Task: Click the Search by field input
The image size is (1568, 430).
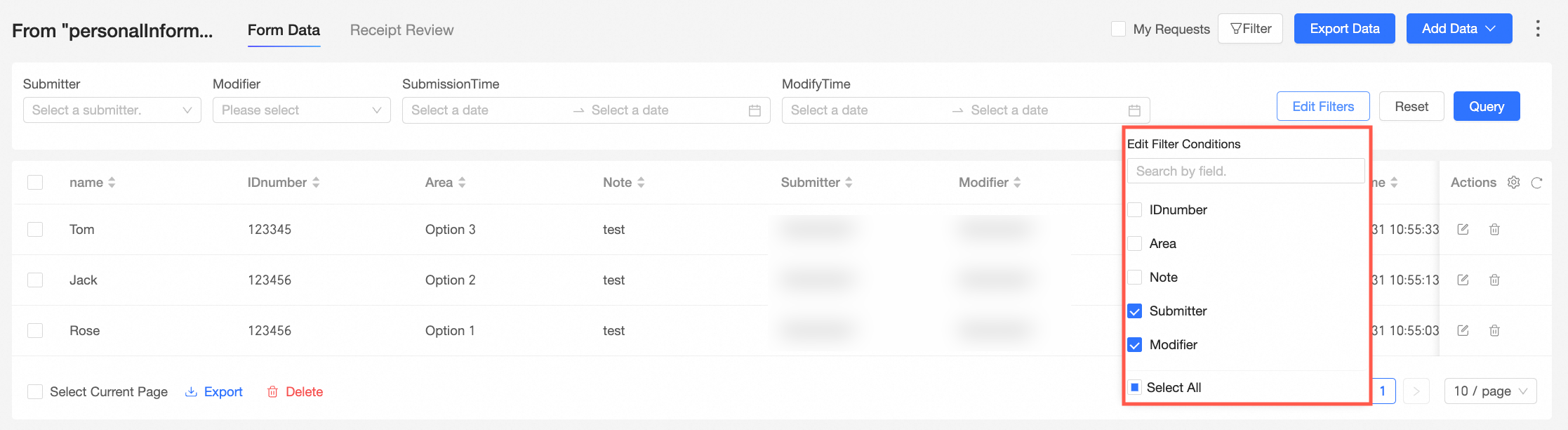Action: (x=1245, y=171)
